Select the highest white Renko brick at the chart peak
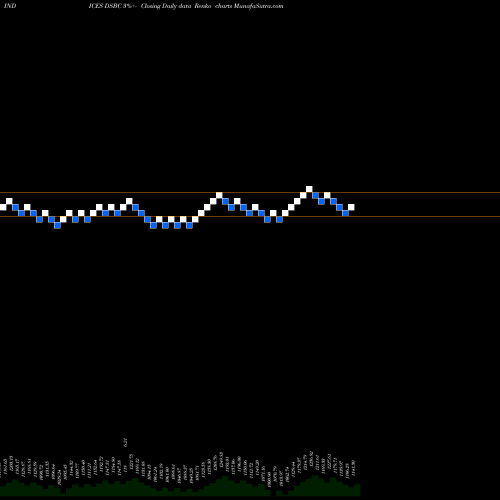Viewport: 500px width, 500px height. point(309,189)
